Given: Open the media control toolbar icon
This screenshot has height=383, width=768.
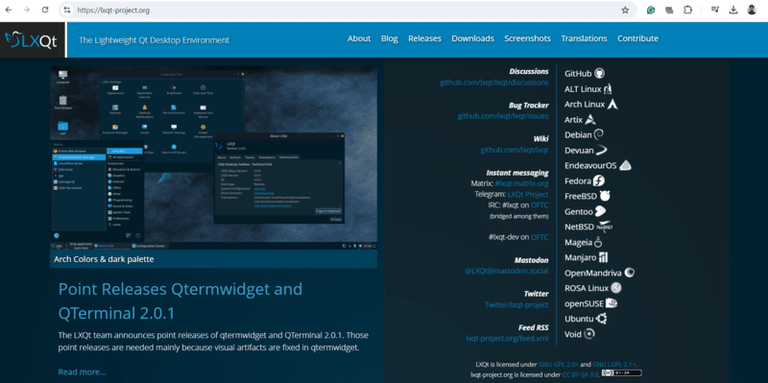Looking at the screenshot, I should coord(715,10).
